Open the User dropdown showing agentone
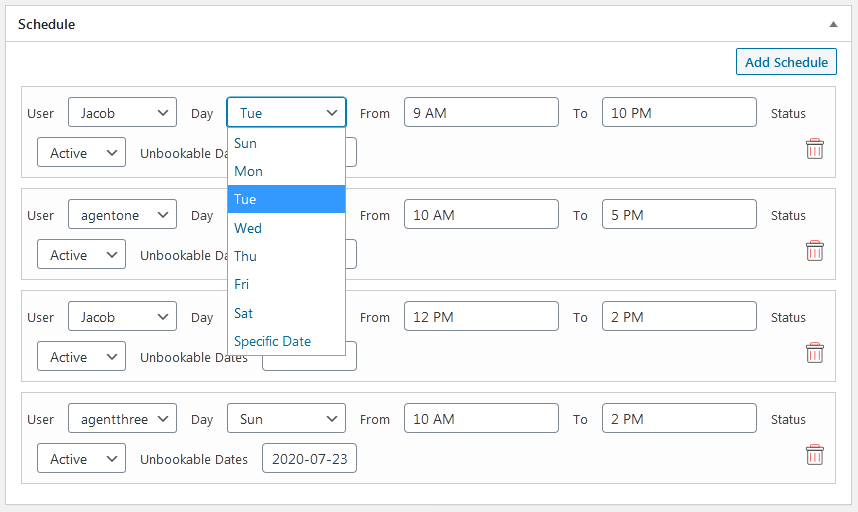Viewport: 858px width, 512px height. pyautogui.click(x=122, y=215)
